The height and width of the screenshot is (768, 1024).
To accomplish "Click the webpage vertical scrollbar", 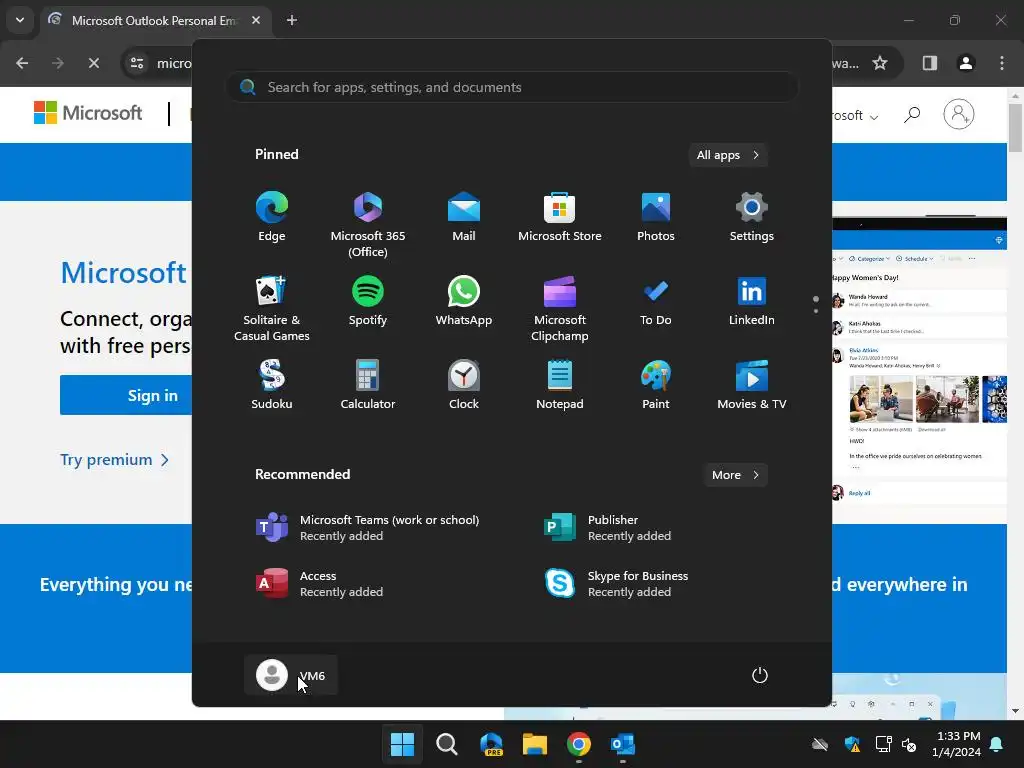I will [x=1015, y=127].
